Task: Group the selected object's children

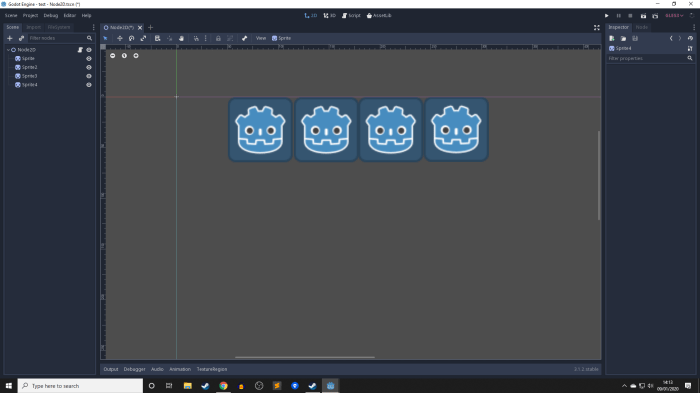Action: click(x=230, y=38)
